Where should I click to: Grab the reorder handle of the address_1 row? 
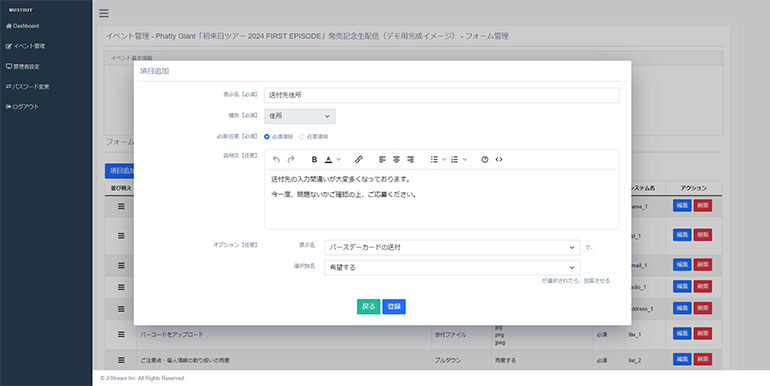121,309
